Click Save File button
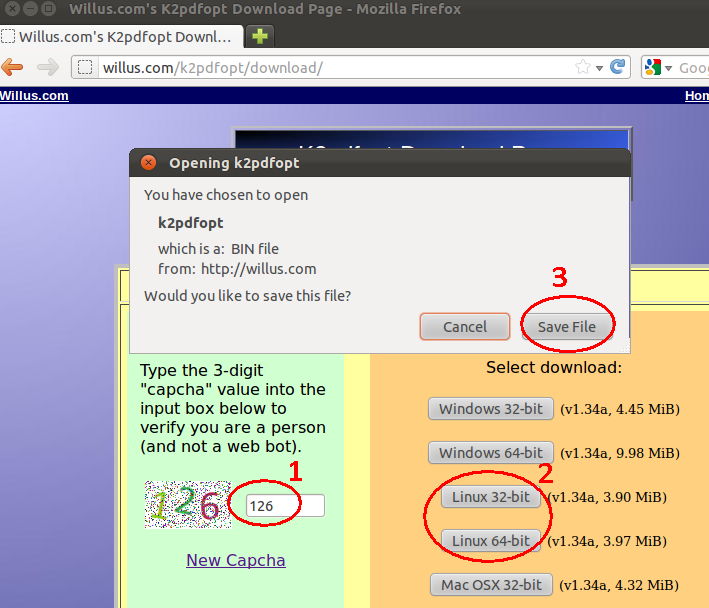 (567, 326)
